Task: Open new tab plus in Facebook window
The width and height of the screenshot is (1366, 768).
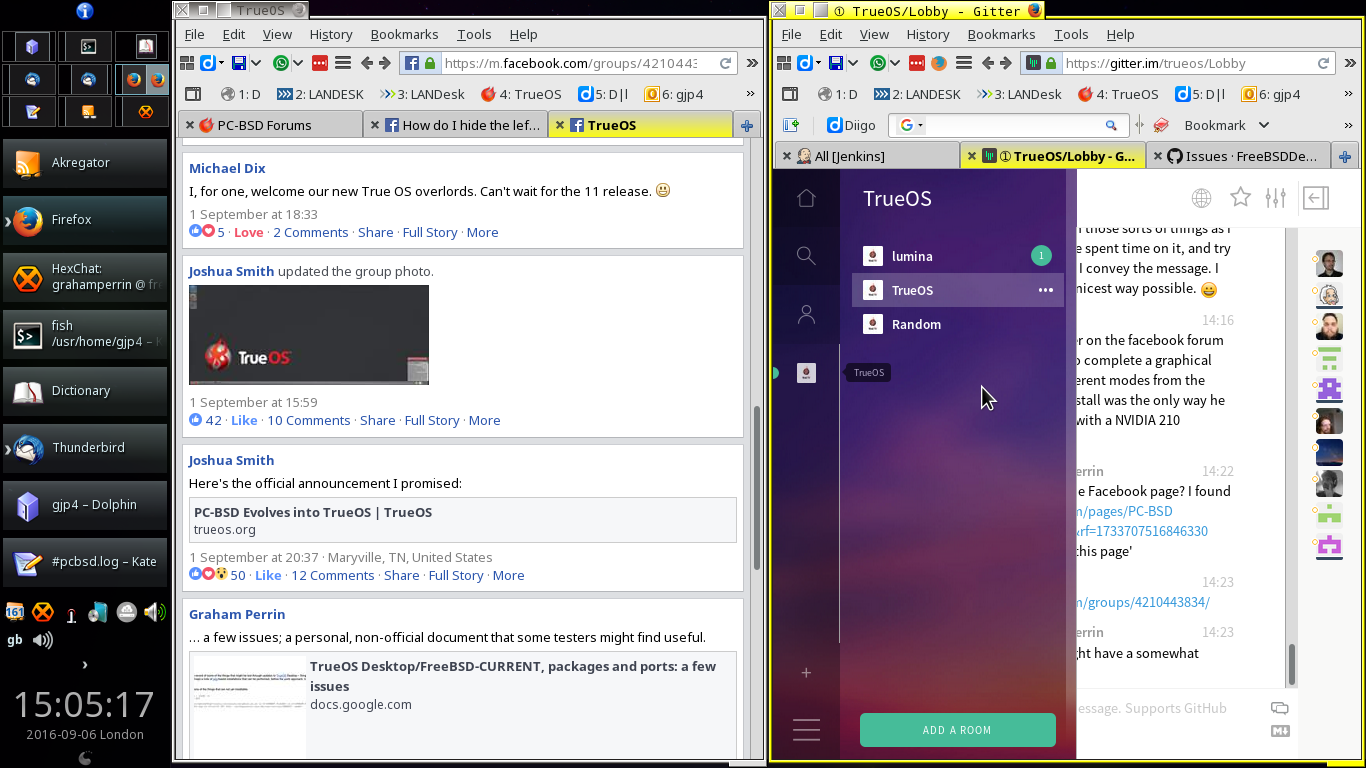Action: click(746, 125)
